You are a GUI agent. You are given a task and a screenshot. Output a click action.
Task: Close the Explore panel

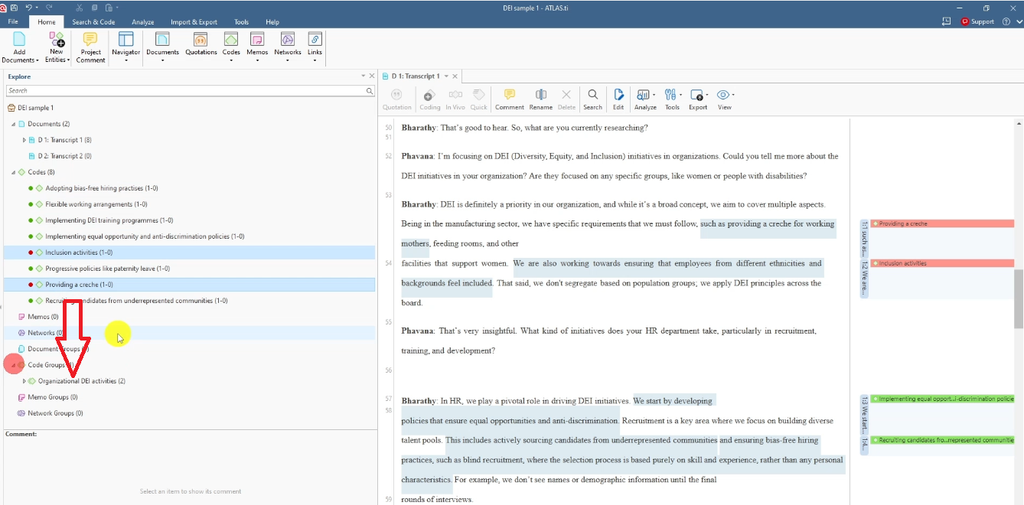pyautogui.click(x=372, y=76)
